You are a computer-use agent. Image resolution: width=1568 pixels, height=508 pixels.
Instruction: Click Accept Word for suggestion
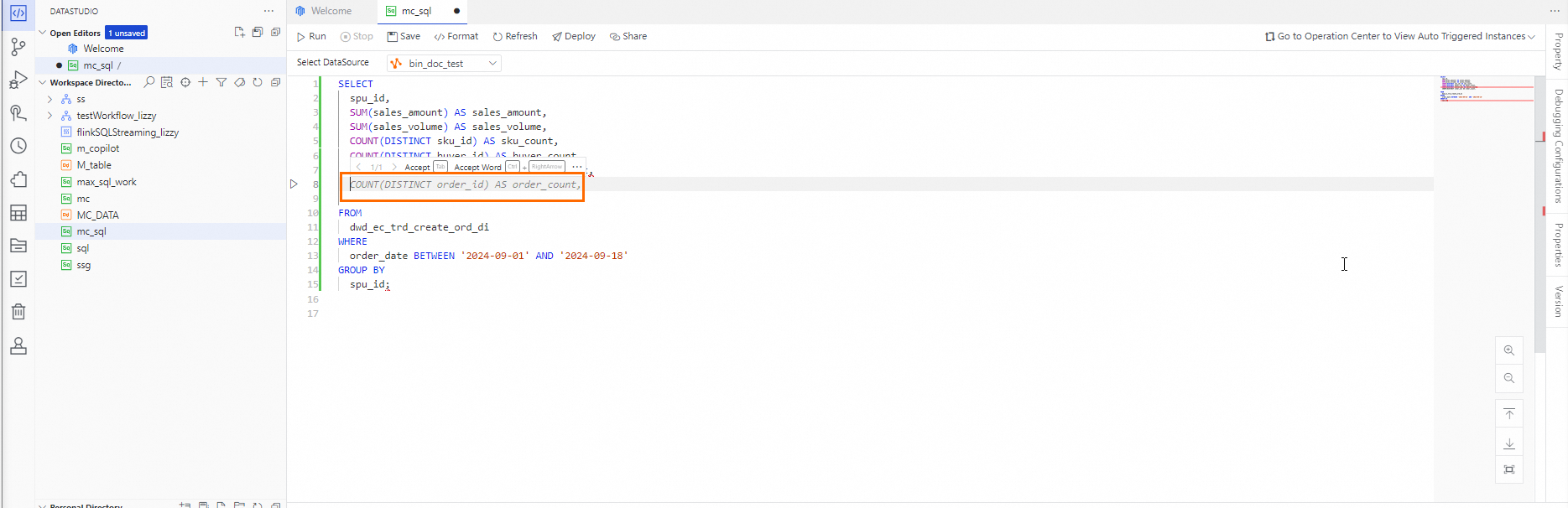[508, 167]
